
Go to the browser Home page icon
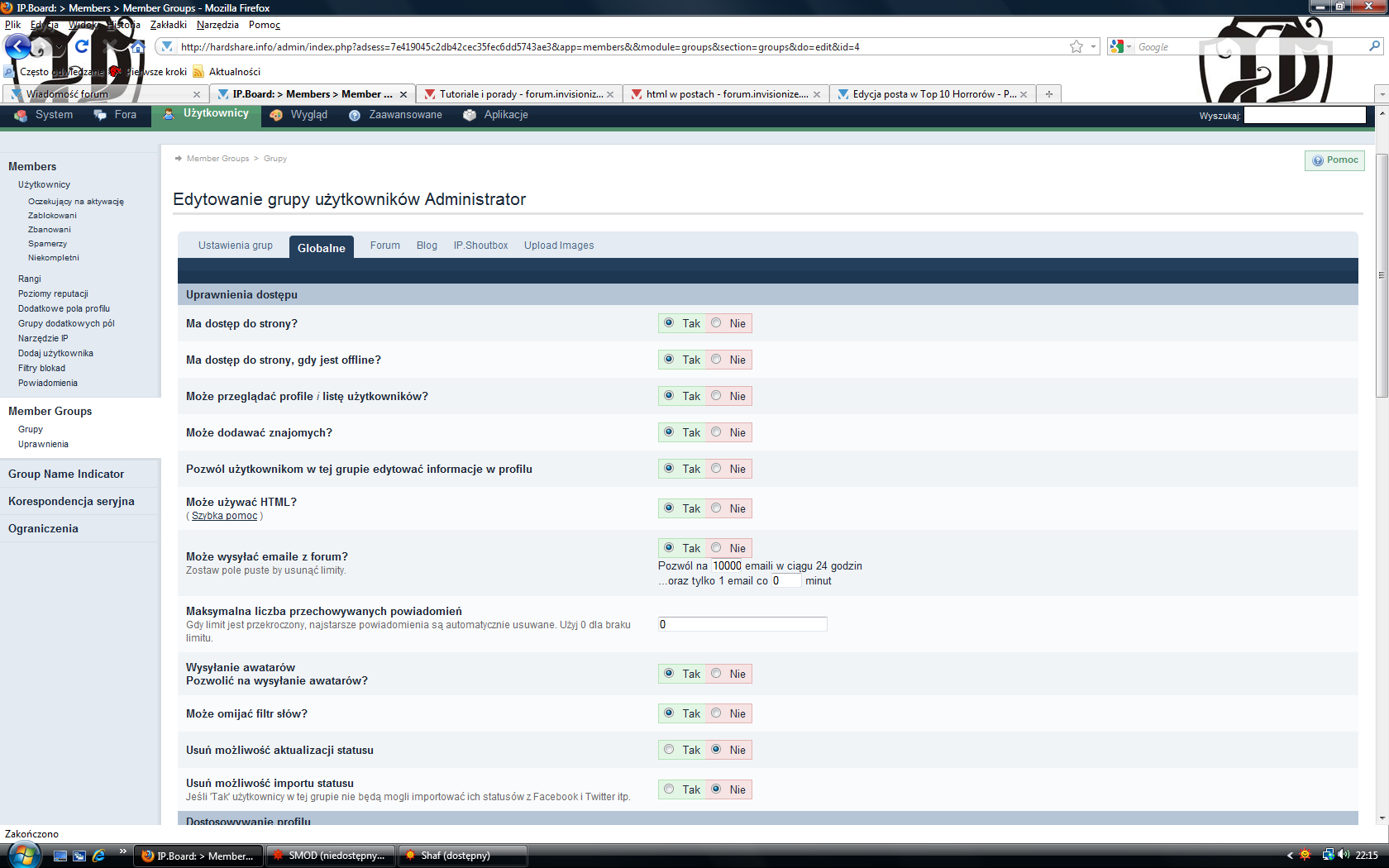(138, 47)
